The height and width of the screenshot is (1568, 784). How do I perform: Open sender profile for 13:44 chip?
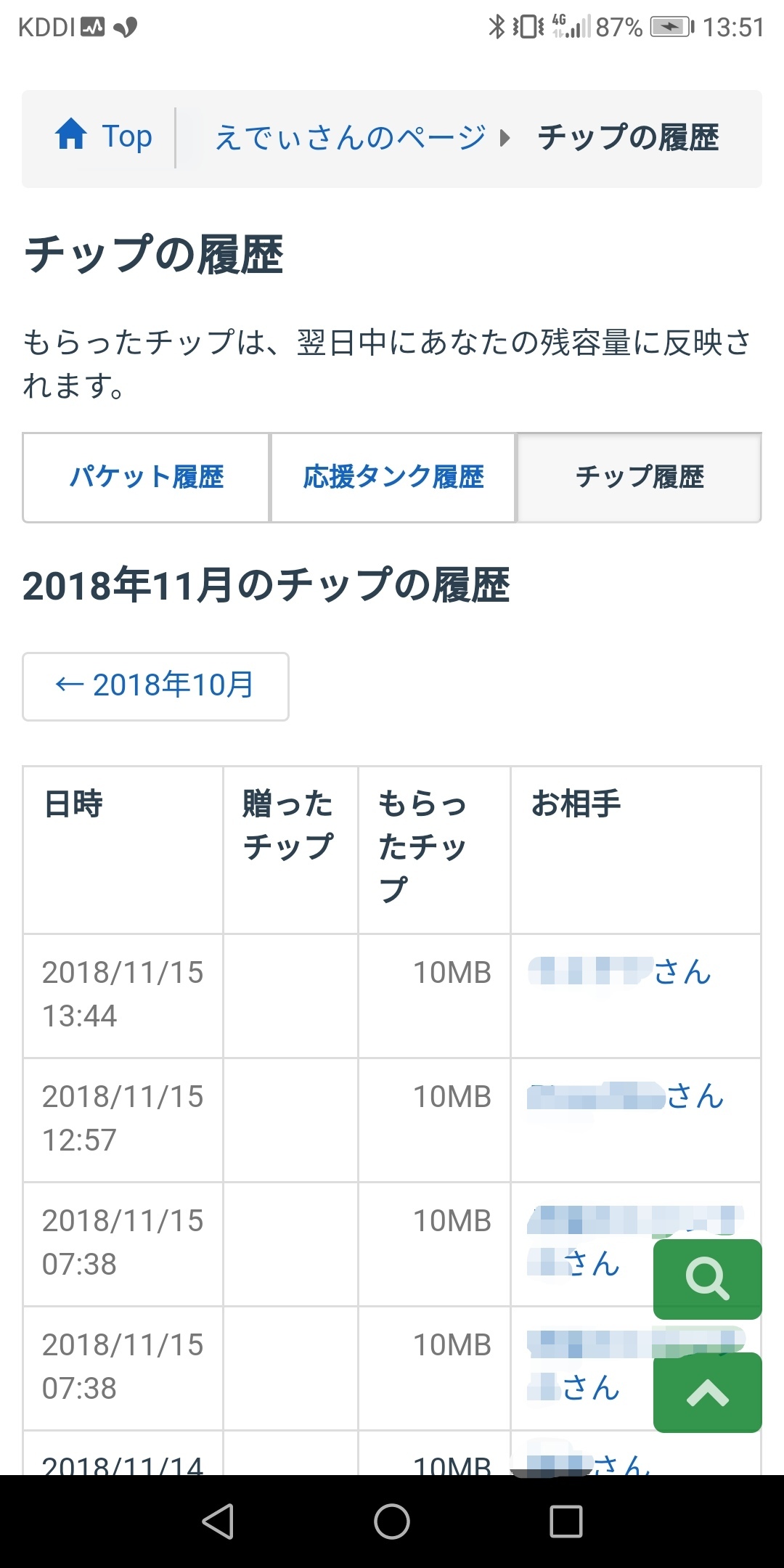click(619, 971)
